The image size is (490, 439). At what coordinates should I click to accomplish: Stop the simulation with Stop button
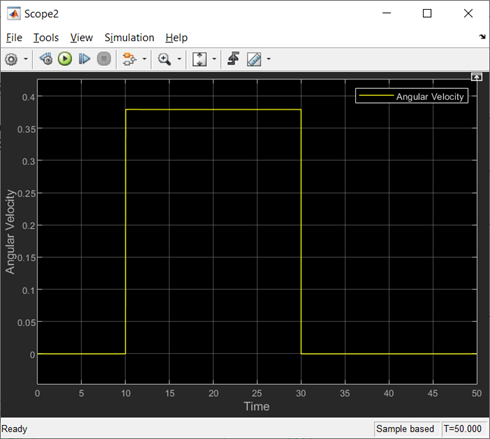[104, 59]
